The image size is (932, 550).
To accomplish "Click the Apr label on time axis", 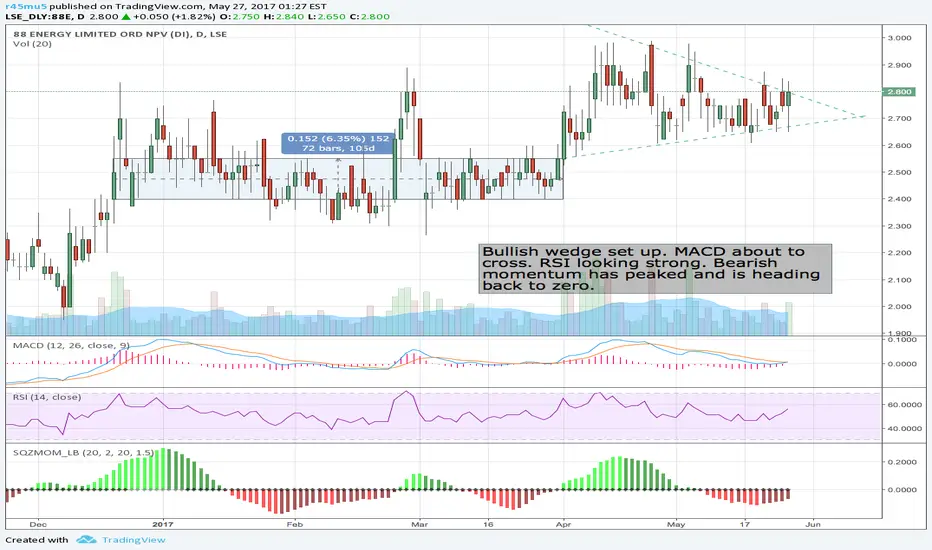I will [x=563, y=524].
